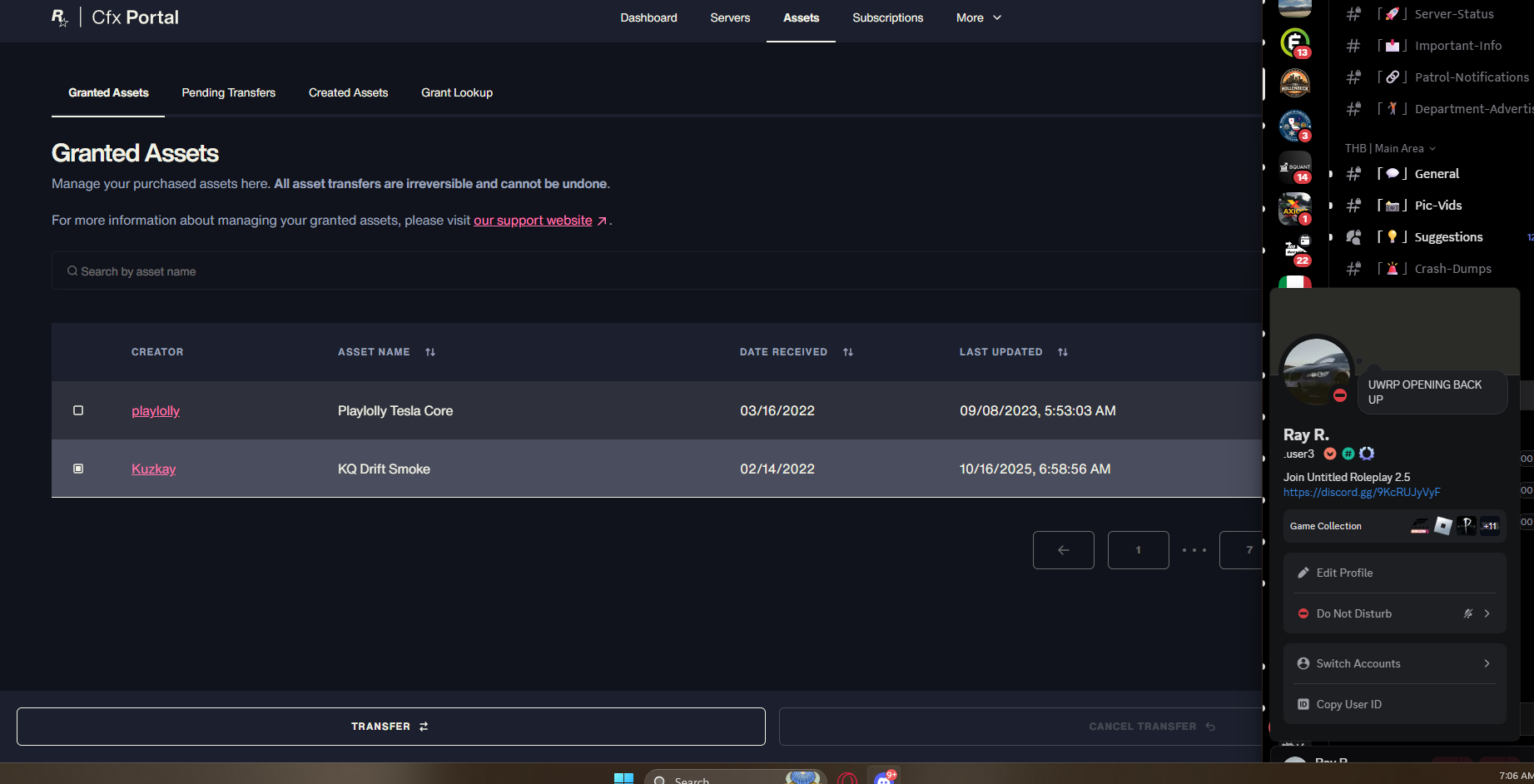Click the Cfx Portal title text
Screen dimensions: 1534x784
[x=135, y=17]
